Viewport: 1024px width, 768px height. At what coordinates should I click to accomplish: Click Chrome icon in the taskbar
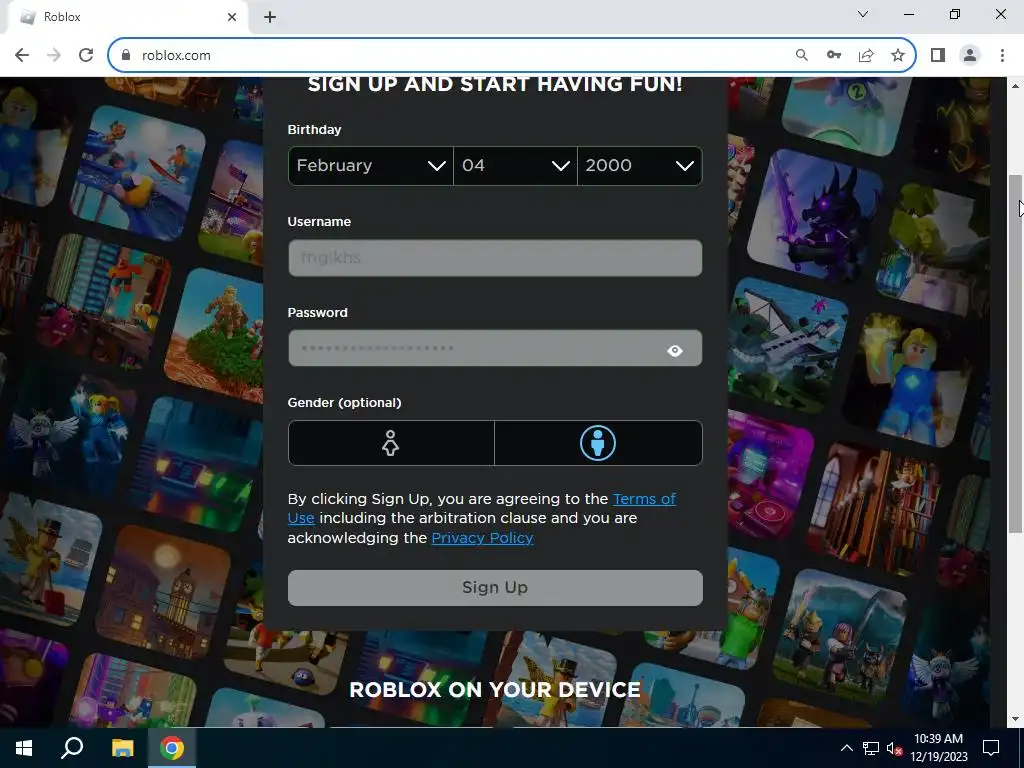click(172, 748)
